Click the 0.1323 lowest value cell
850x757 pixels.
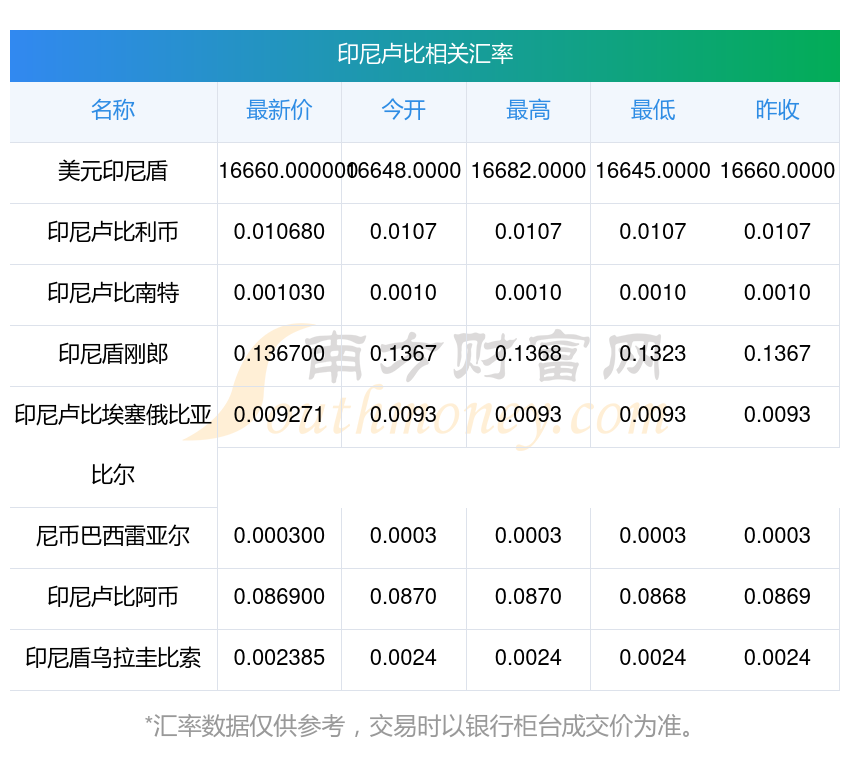(652, 354)
